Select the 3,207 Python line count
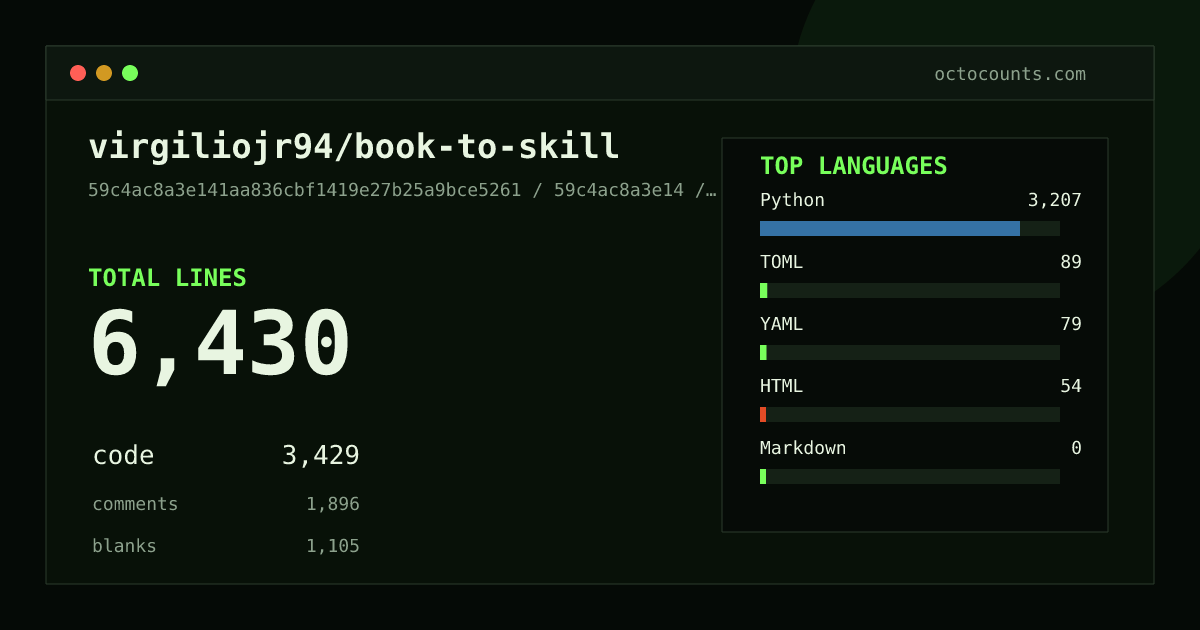 [x=1054, y=200]
